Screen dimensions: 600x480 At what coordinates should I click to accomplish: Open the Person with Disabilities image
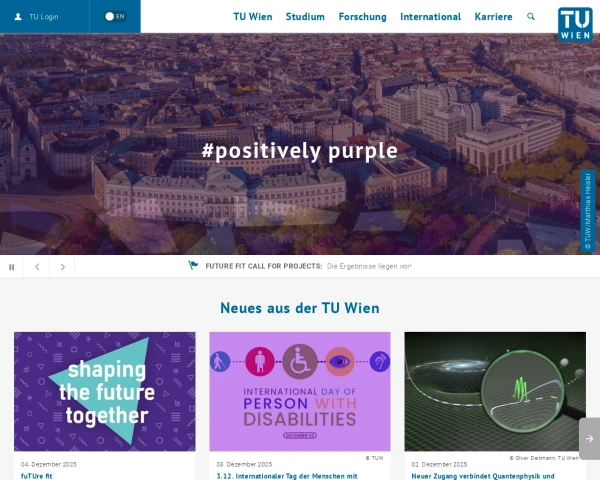(300, 392)
